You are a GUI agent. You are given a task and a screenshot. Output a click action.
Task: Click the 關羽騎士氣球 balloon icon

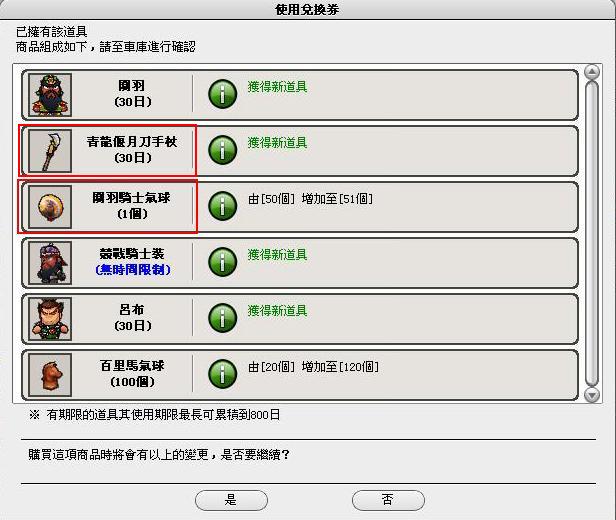click(x=50, y=207)
